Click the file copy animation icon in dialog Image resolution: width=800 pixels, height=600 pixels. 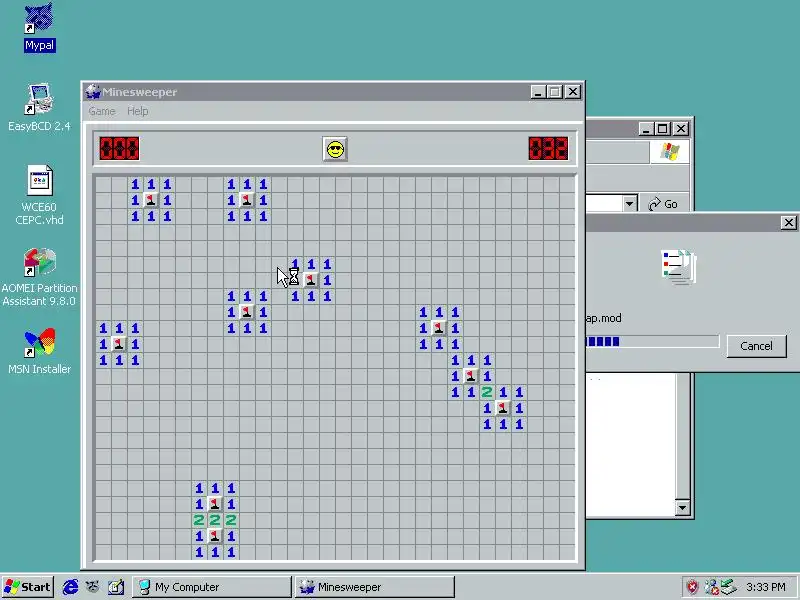679,267
